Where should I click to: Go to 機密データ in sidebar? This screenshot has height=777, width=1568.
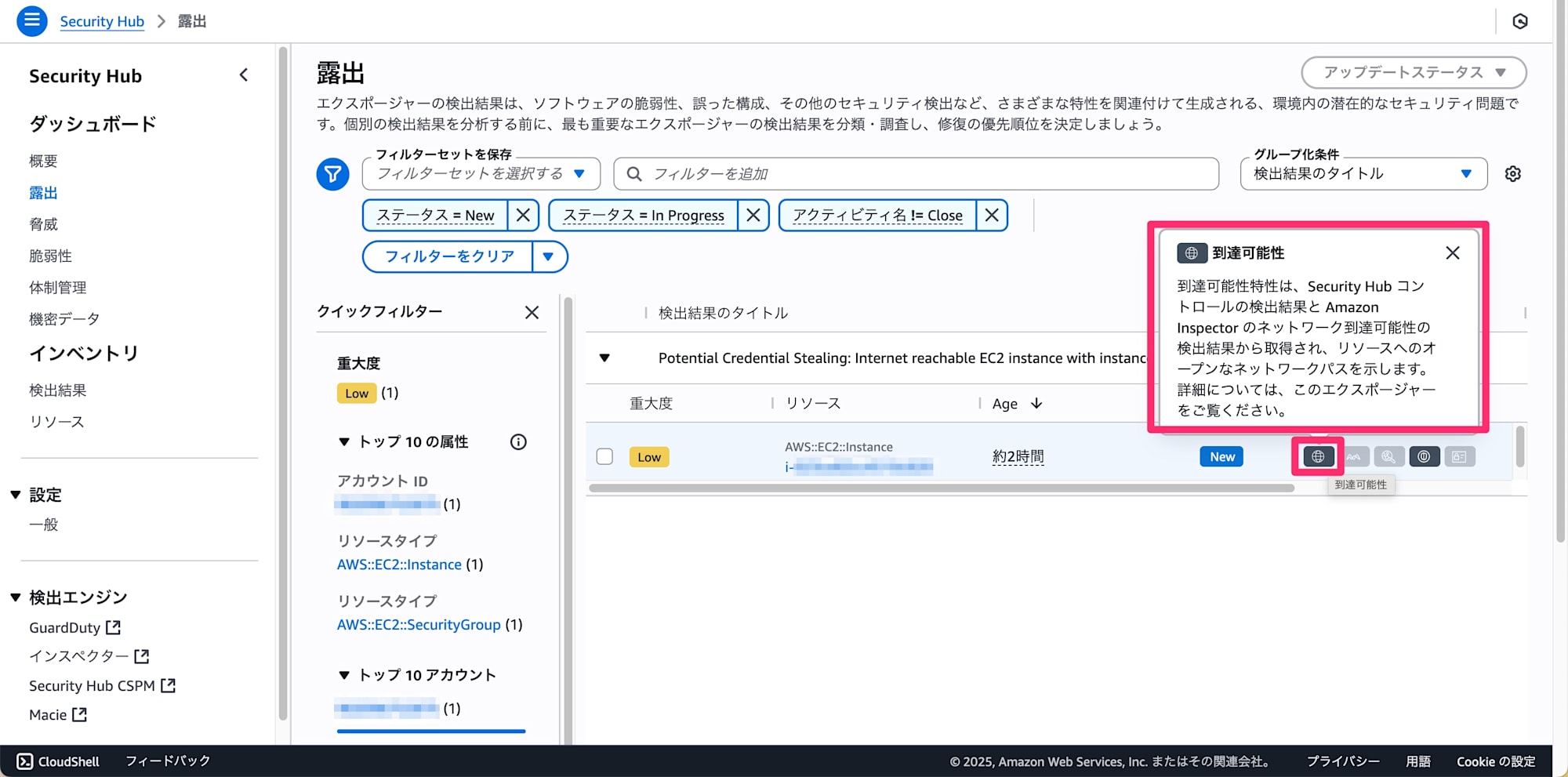(x=64, y=319)
